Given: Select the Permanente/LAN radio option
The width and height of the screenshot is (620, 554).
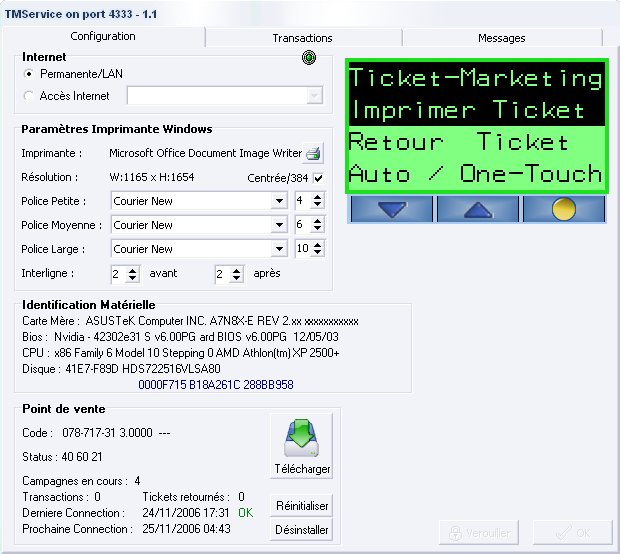Looking at the screenshot, I should [29, 74].
